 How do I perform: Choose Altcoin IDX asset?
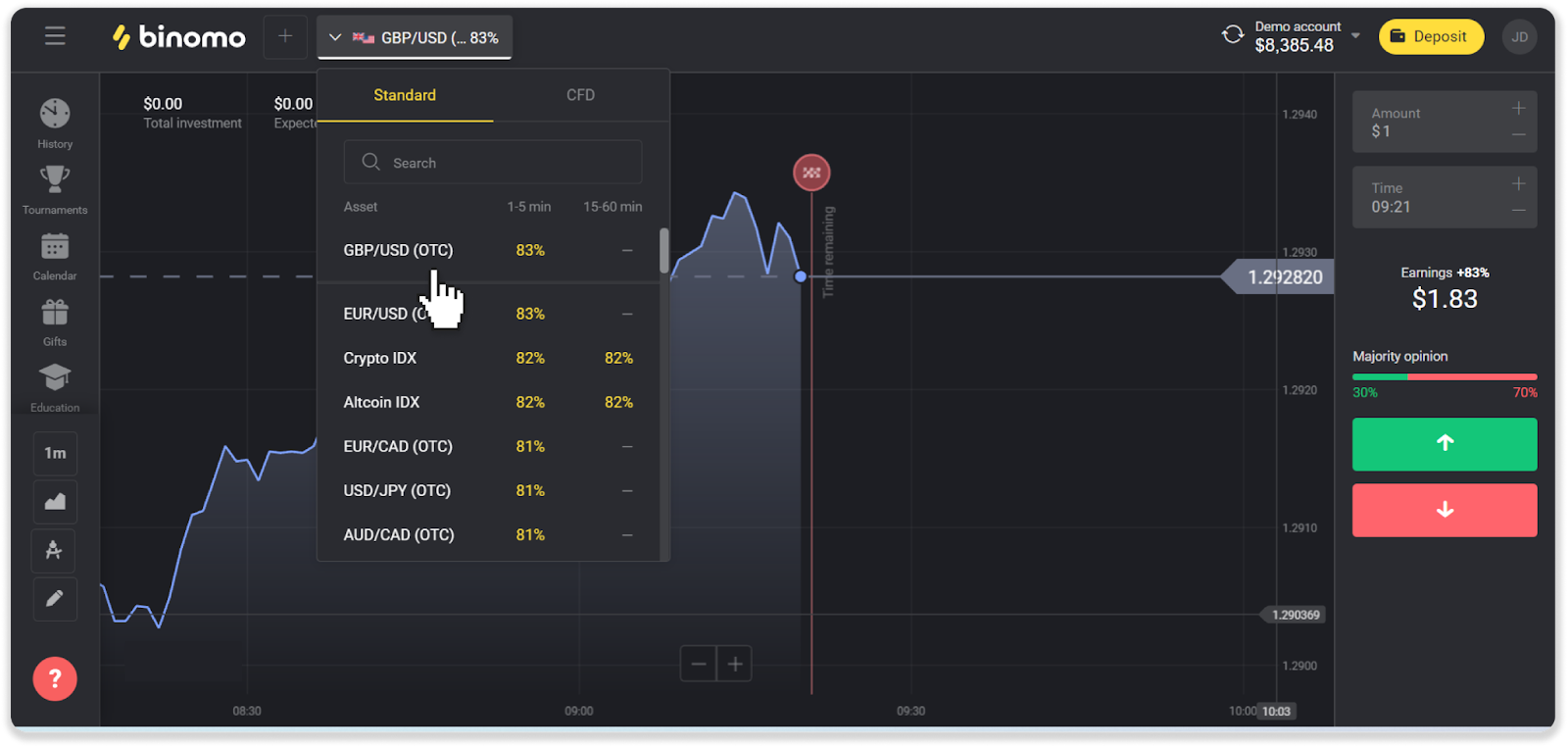pyautogui.click(x=488, y=402)
